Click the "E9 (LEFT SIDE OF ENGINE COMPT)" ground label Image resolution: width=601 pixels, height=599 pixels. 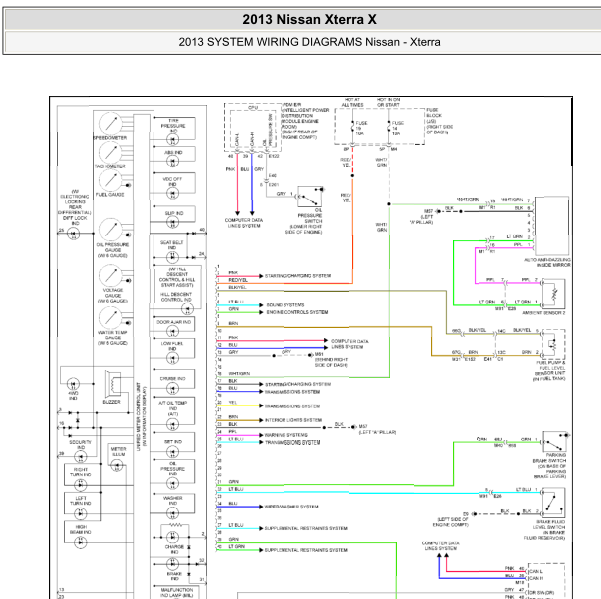tap(451, 519)
